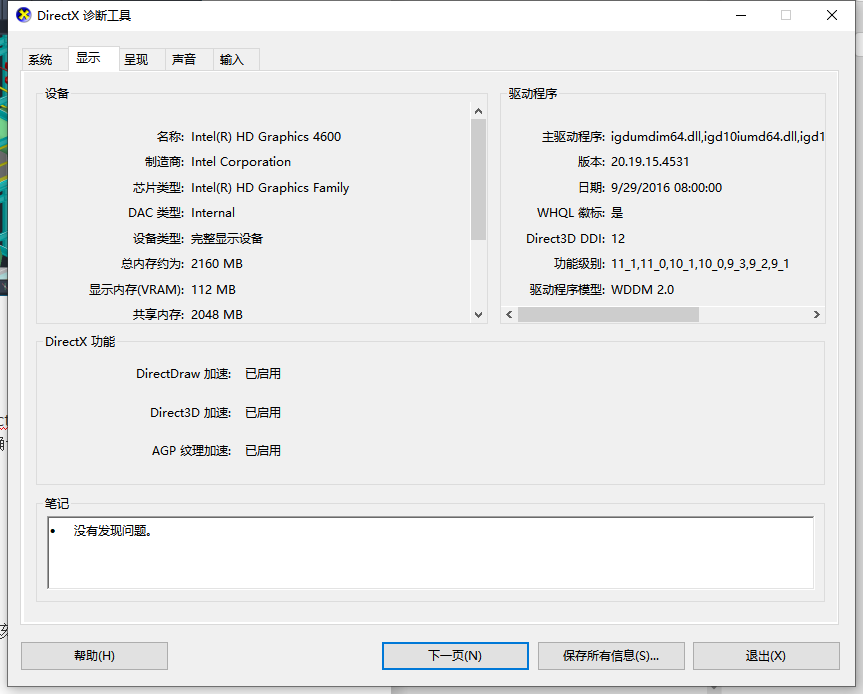
Task: Click the driver panel scroll-left arrow
Action: pyautogui.click(x=509, y=314)
